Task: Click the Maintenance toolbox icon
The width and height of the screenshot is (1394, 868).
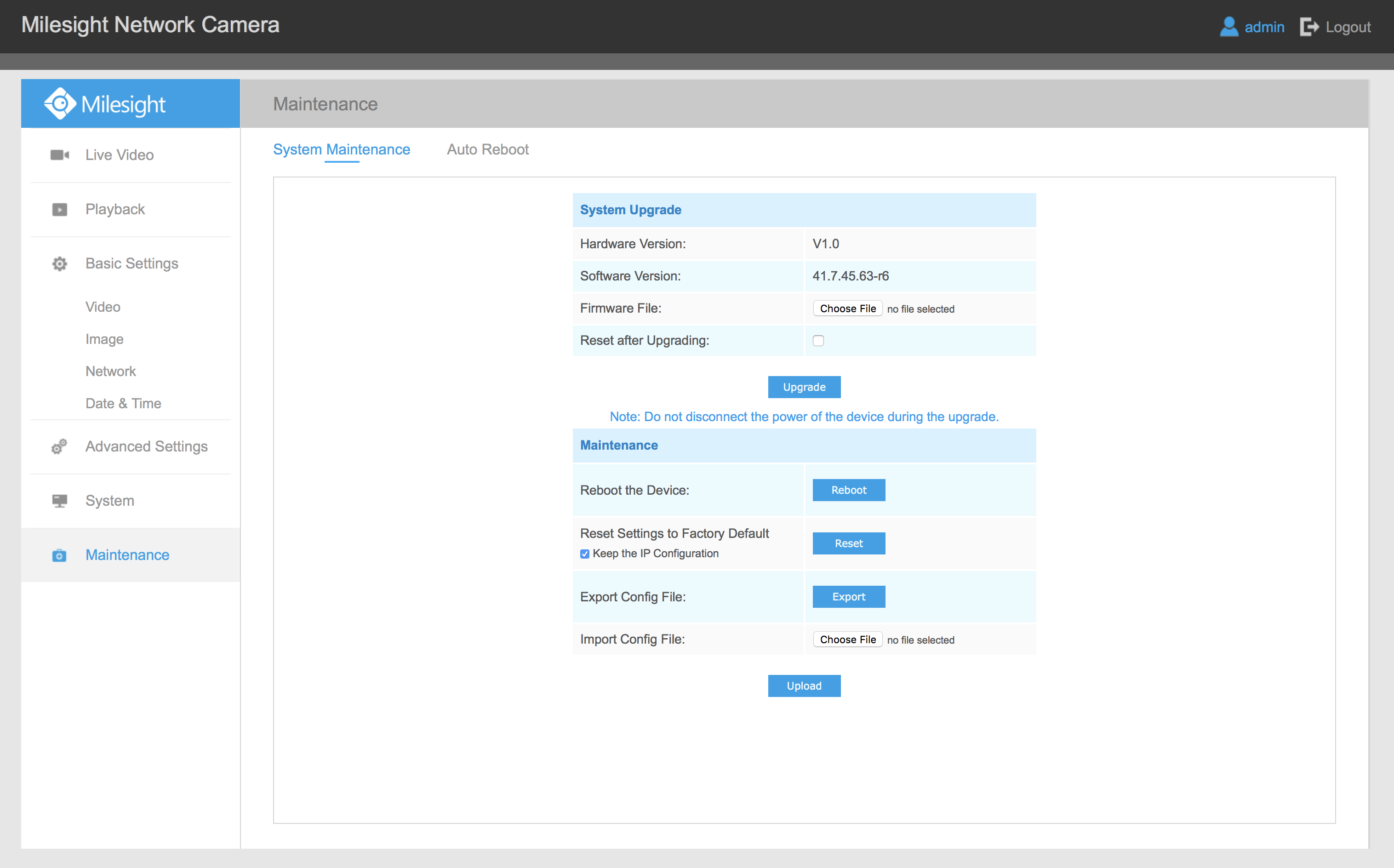Action: (59, 555)
